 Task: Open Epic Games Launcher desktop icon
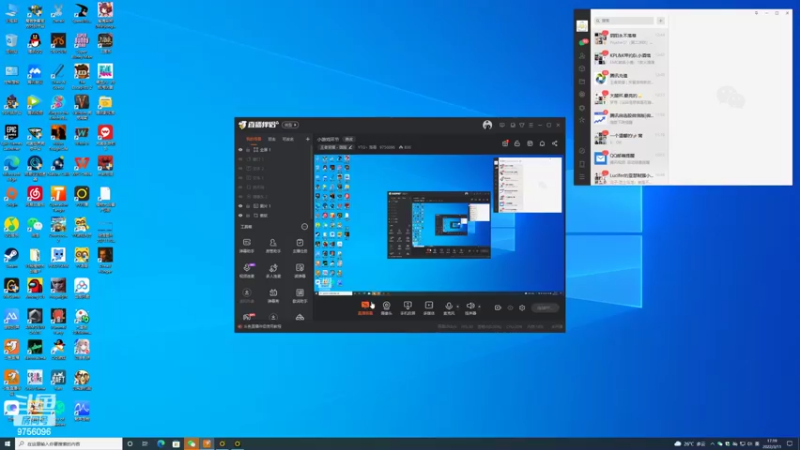11,133
